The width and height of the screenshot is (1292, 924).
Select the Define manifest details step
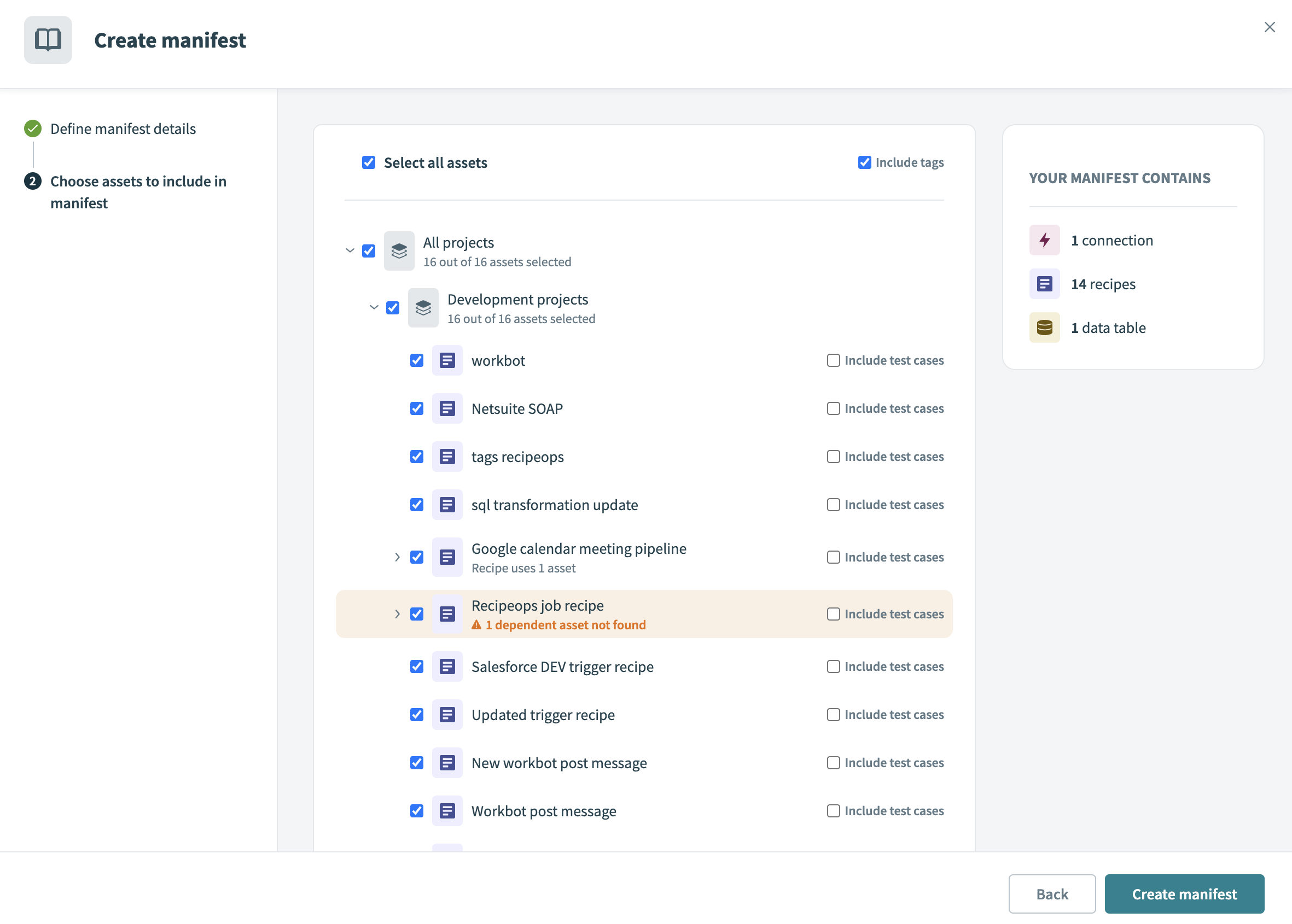(x=123, y=128)
